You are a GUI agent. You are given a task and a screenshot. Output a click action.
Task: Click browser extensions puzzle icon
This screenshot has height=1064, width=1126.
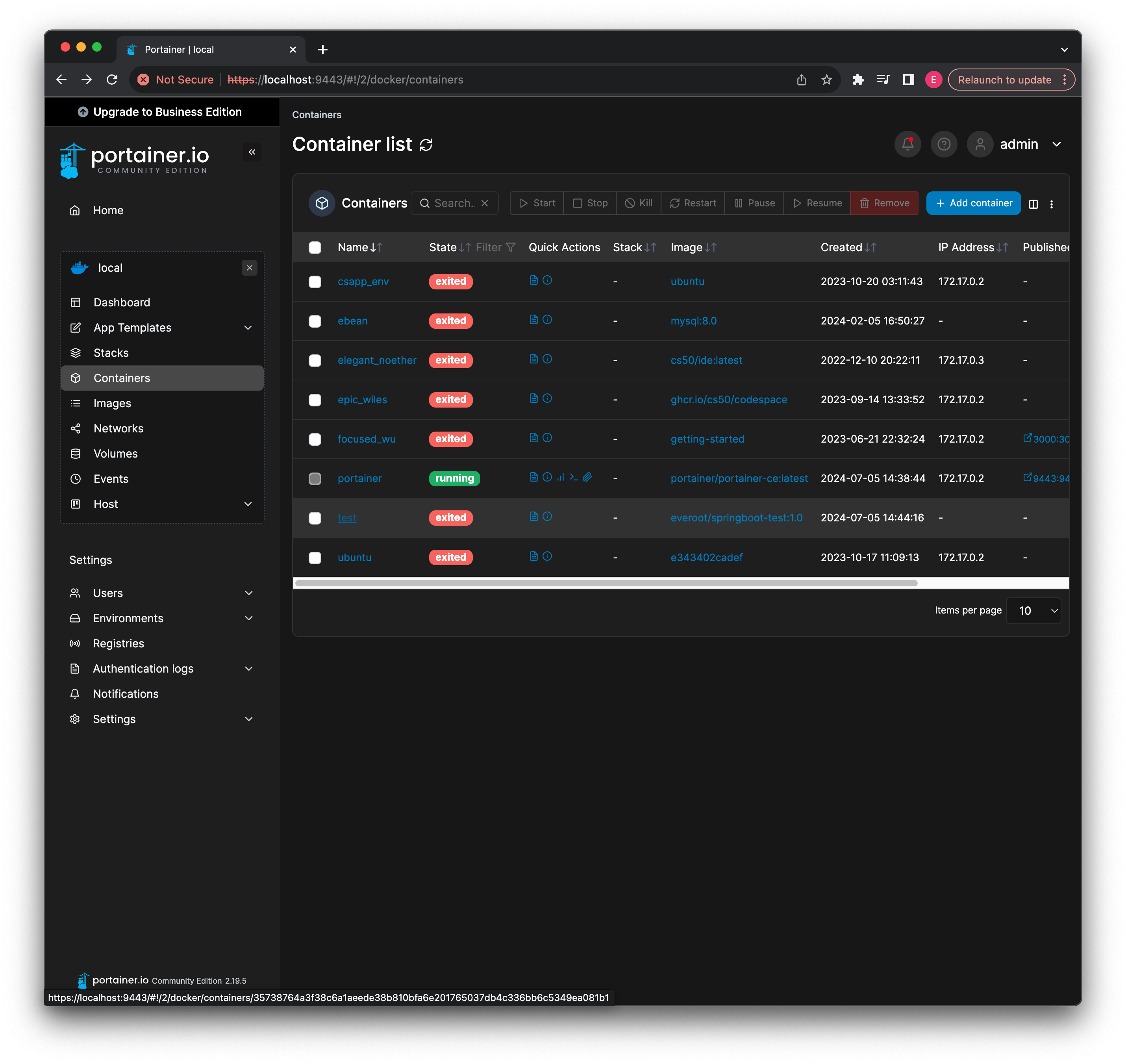point(858,80)
